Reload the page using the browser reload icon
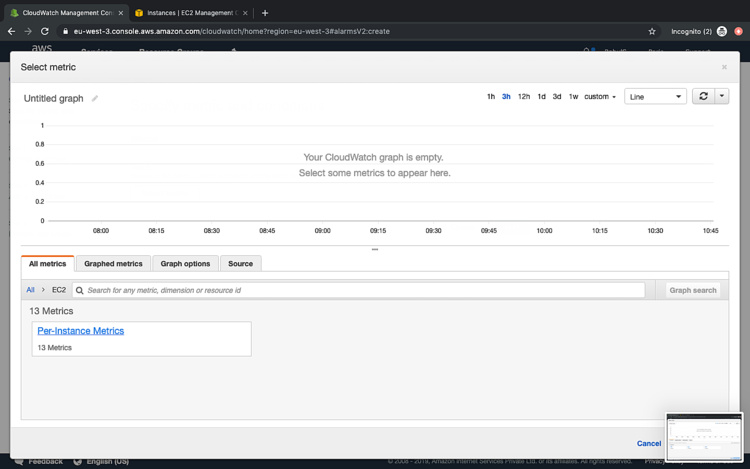The height and width of the screenshot is (469, 750). 45,31
